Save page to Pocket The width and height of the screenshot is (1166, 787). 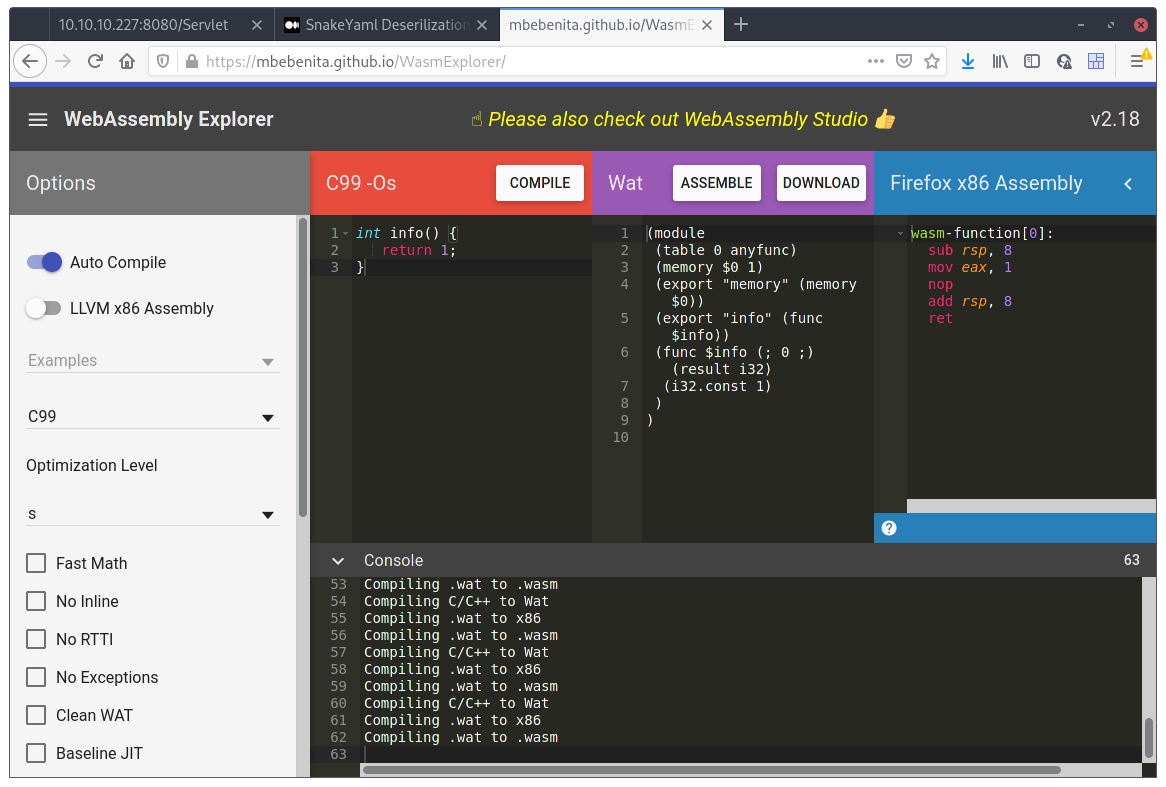click(904, 61)
